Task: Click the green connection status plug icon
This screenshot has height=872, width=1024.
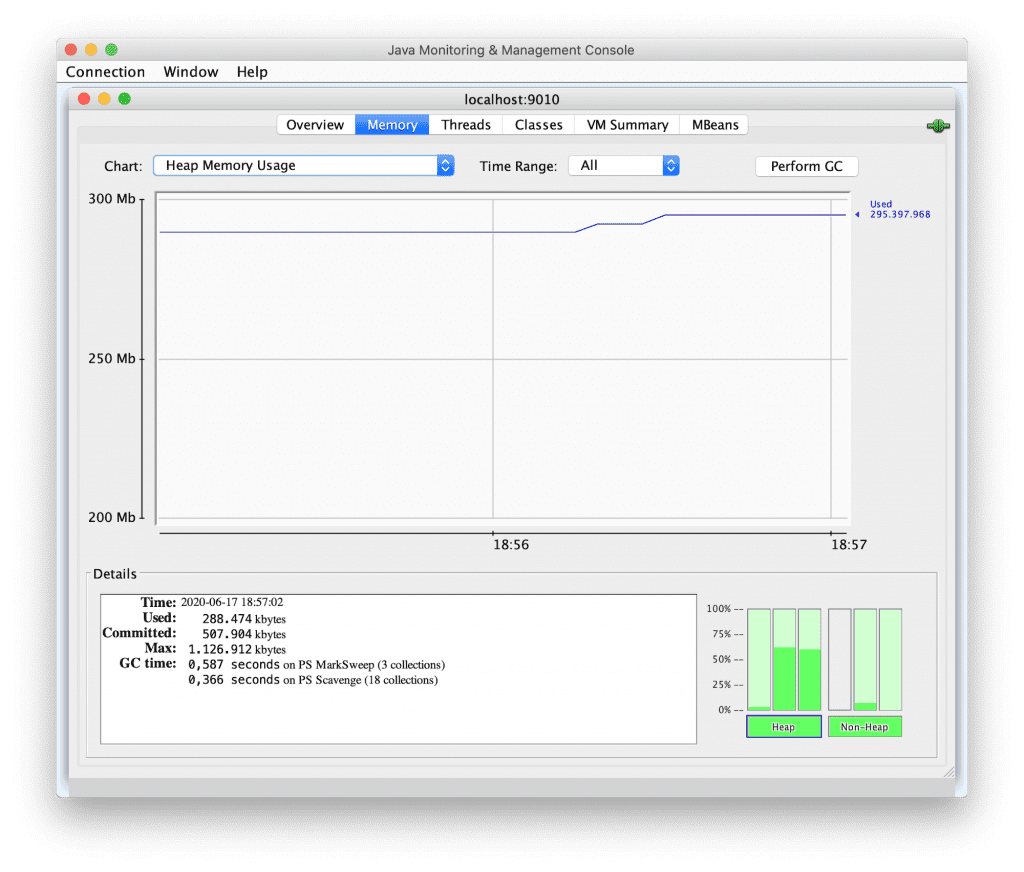Action: 937,125
